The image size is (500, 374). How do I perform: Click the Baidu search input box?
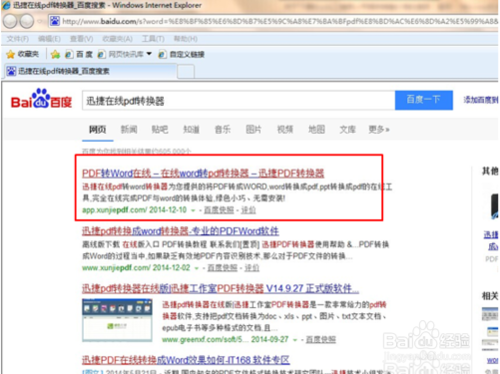[x=239, y=100]
